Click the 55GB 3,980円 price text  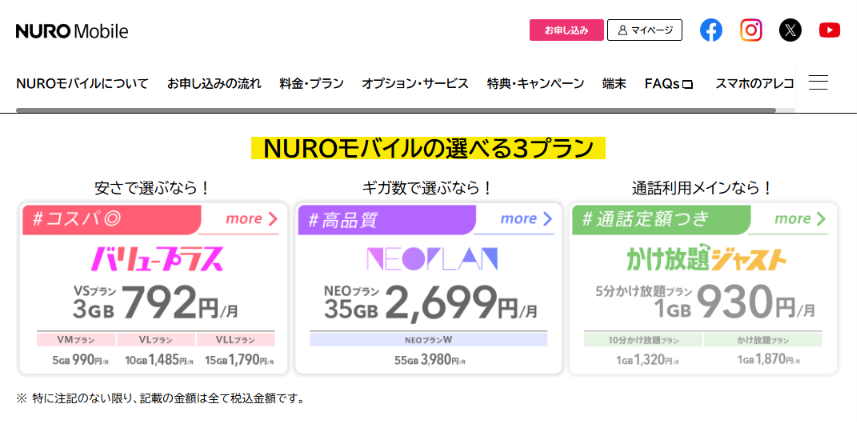tap(428, 360)
